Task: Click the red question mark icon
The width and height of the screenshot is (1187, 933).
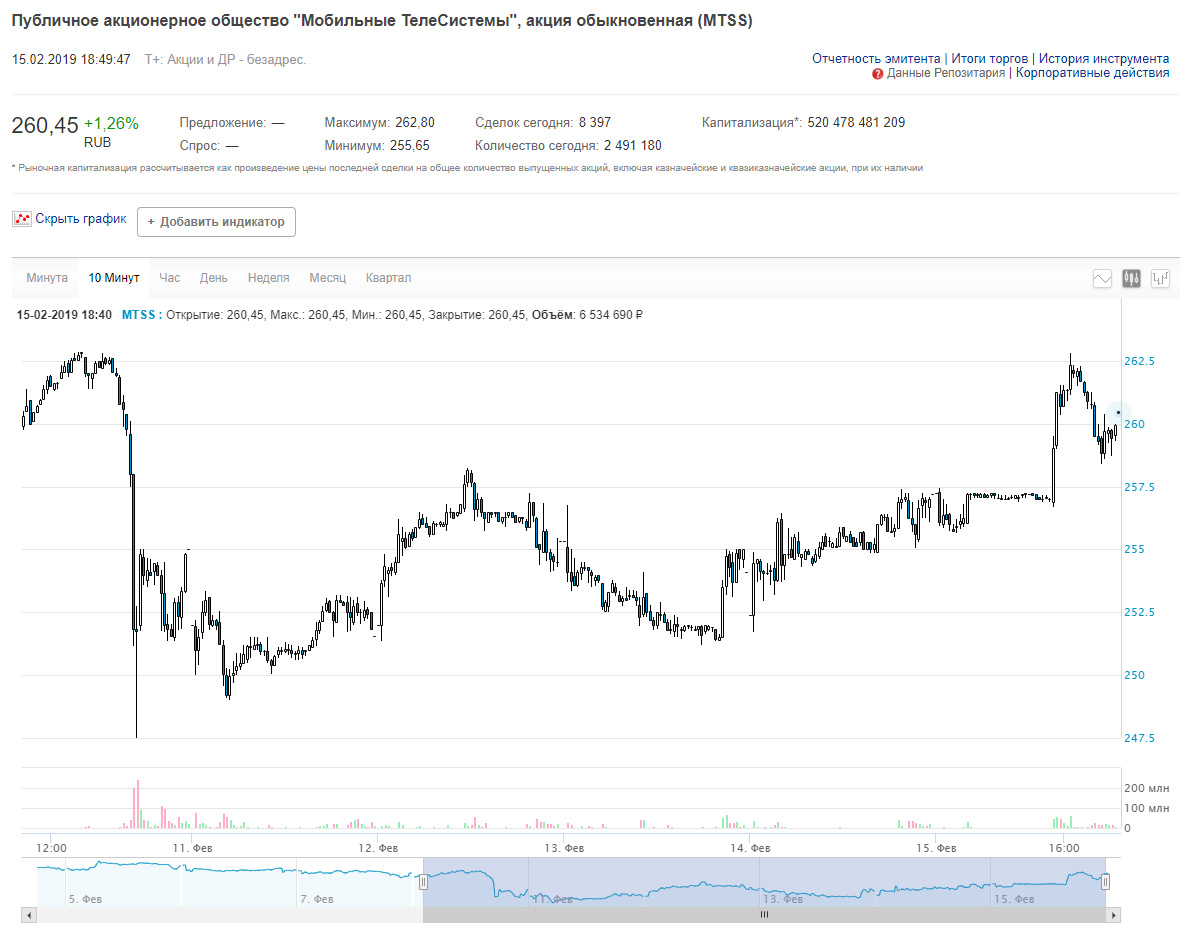Action: (x=877, y=74)
